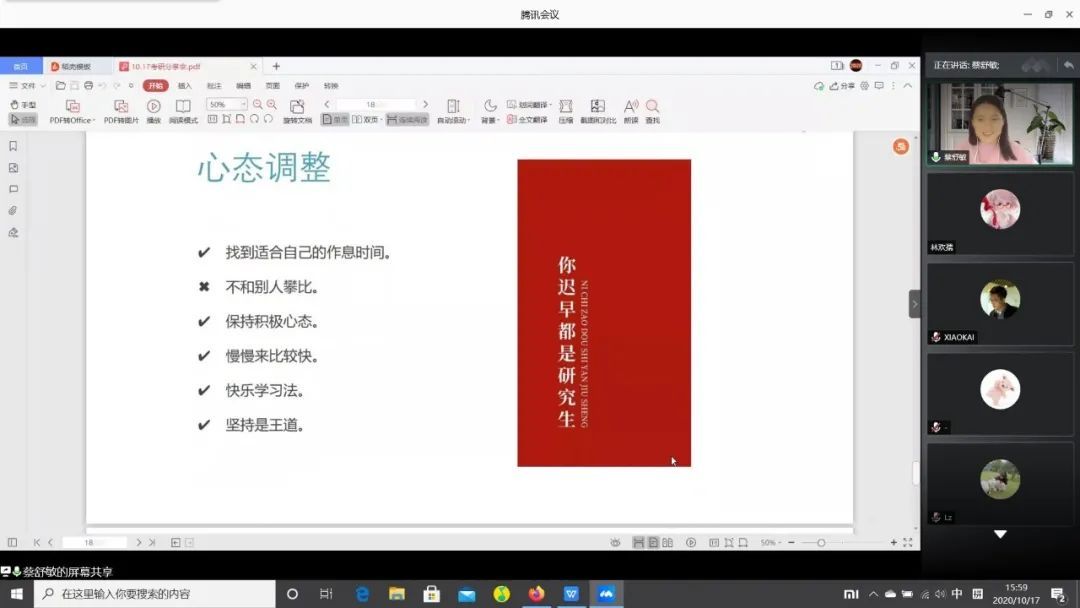
Task: Expand the 文件 file menu
Action: coord(27,86)
